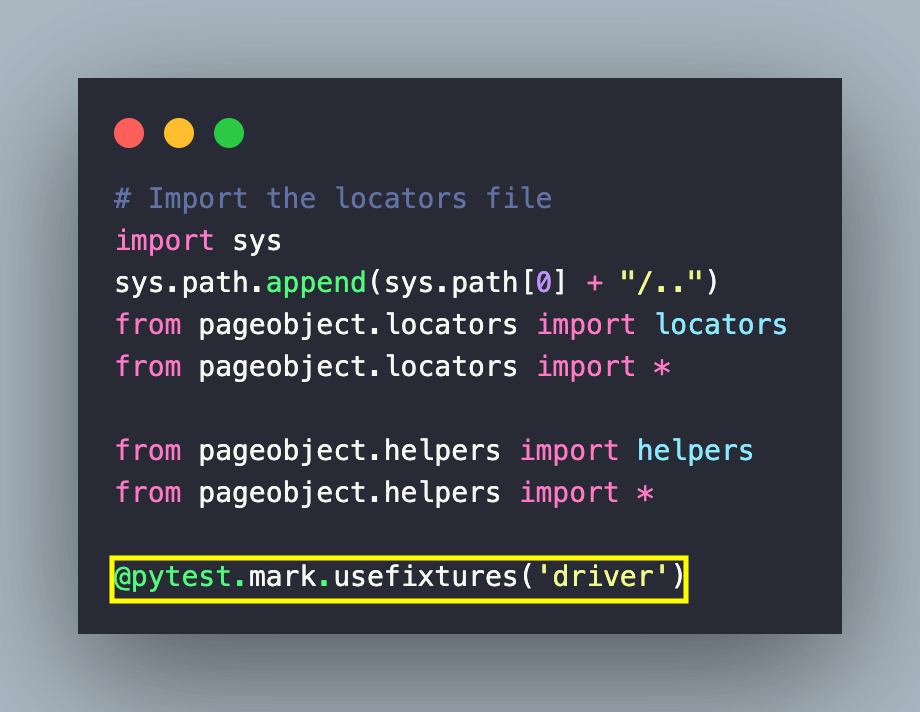Click the asterisk after locators import
This screenshot has width=920, height=712.
(x=662, y=368)
